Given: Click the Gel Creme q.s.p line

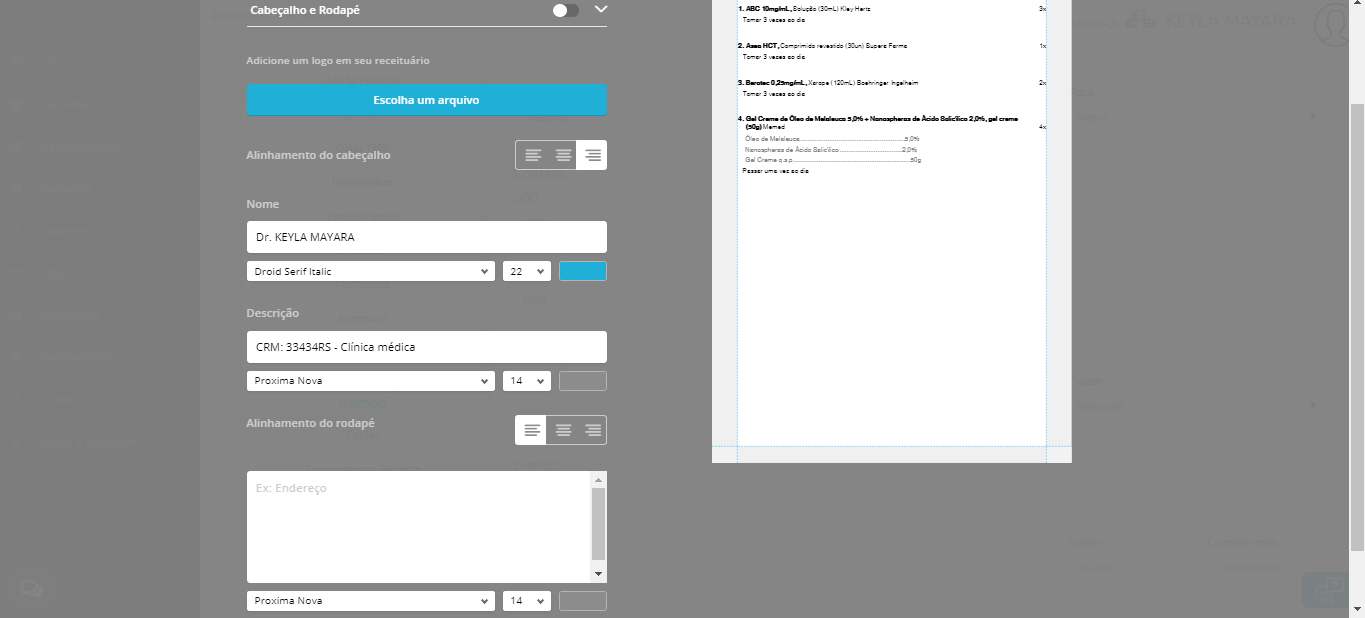Looking at the screenshot, I should pos(833,159).
